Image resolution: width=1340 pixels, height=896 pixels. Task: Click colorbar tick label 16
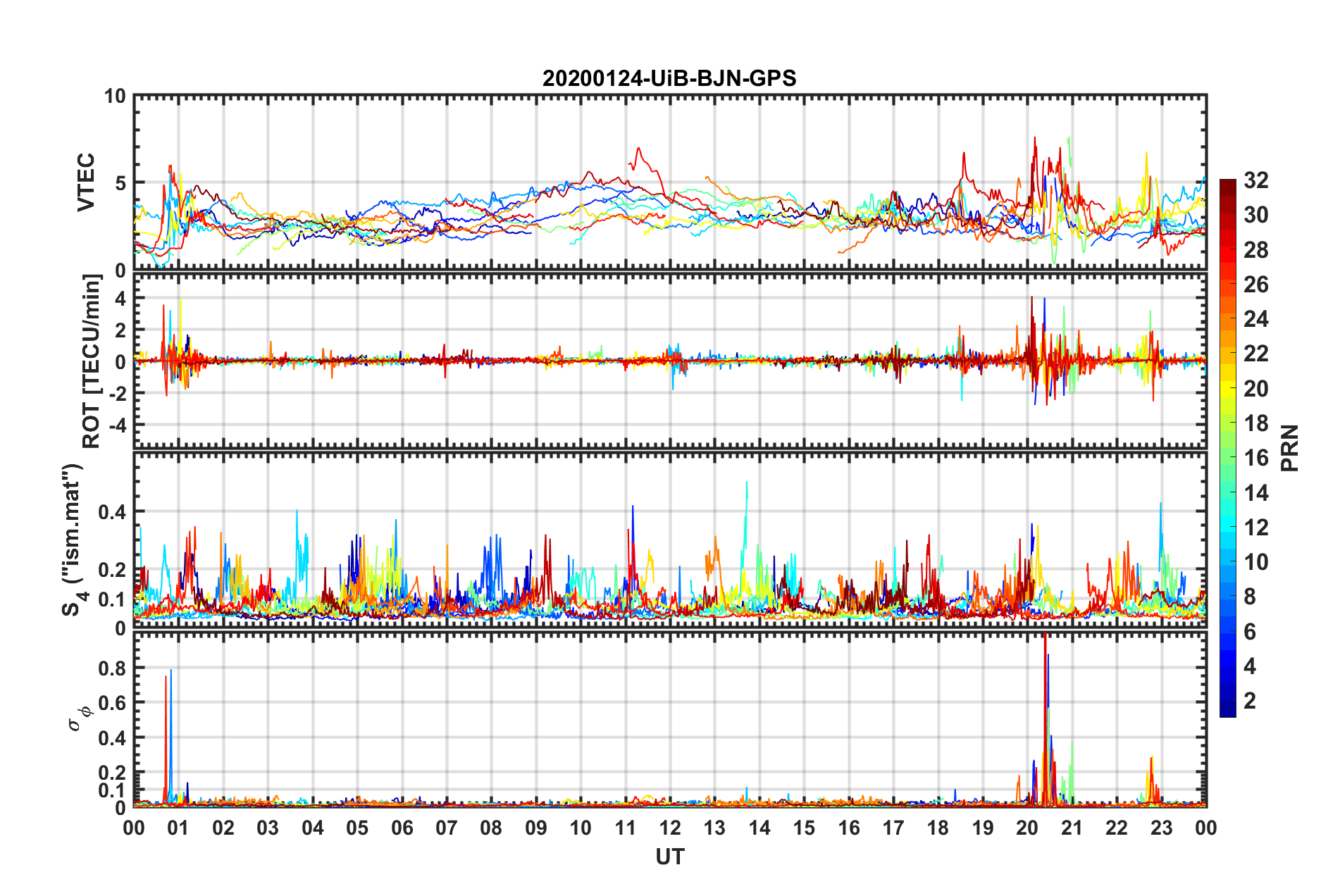[x=1256, y=458]
